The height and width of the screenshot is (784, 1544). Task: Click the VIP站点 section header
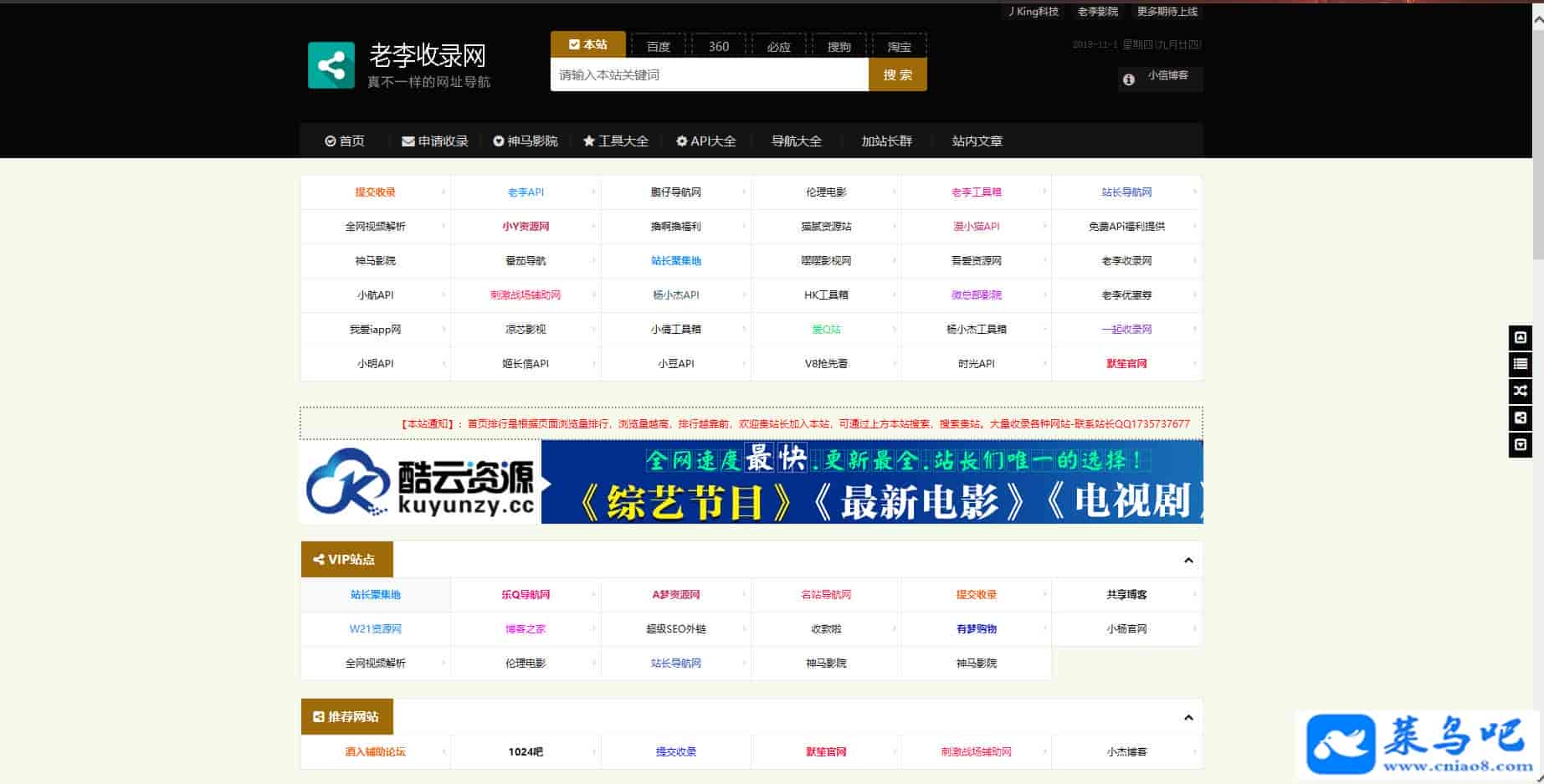[x=347, y=560]
